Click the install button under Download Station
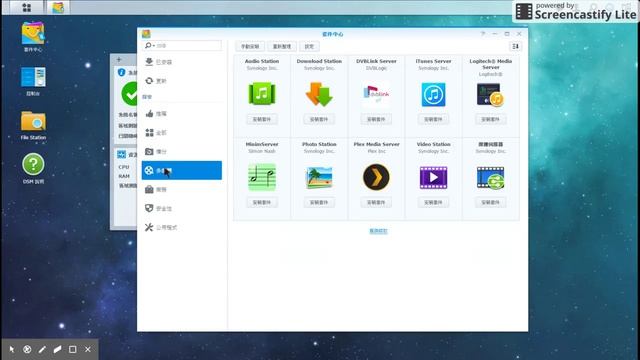 319,119
